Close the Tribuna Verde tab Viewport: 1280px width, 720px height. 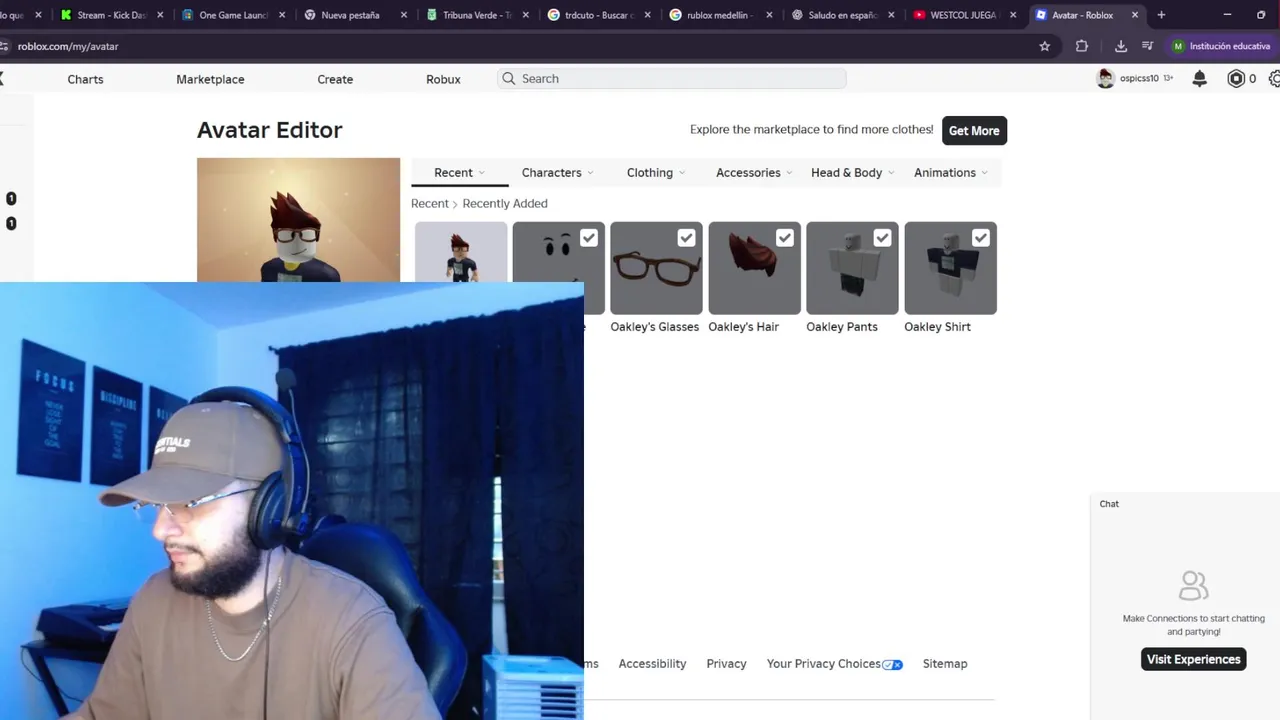526,15
